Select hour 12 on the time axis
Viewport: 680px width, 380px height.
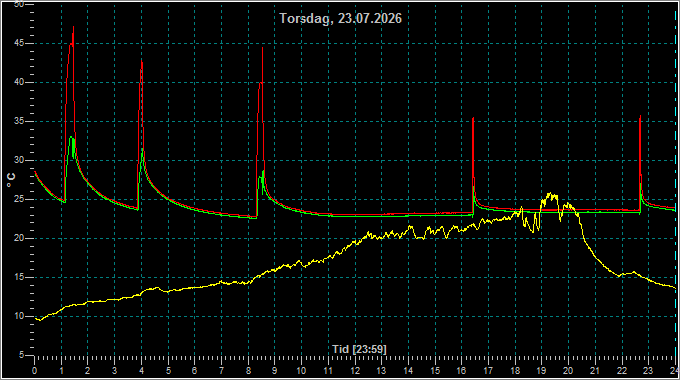(x=356, y=371)
